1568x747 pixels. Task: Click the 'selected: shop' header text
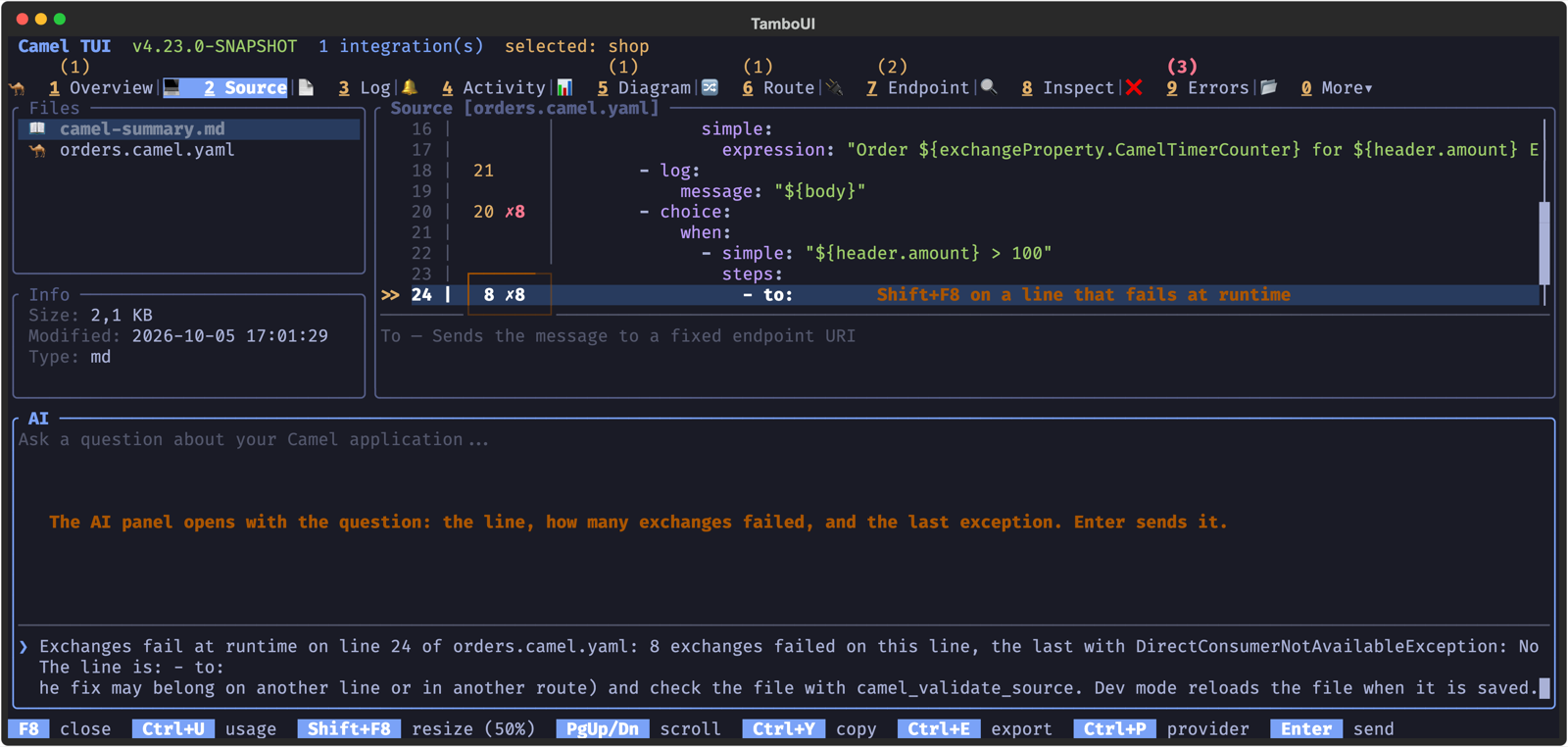click(576, 46)
